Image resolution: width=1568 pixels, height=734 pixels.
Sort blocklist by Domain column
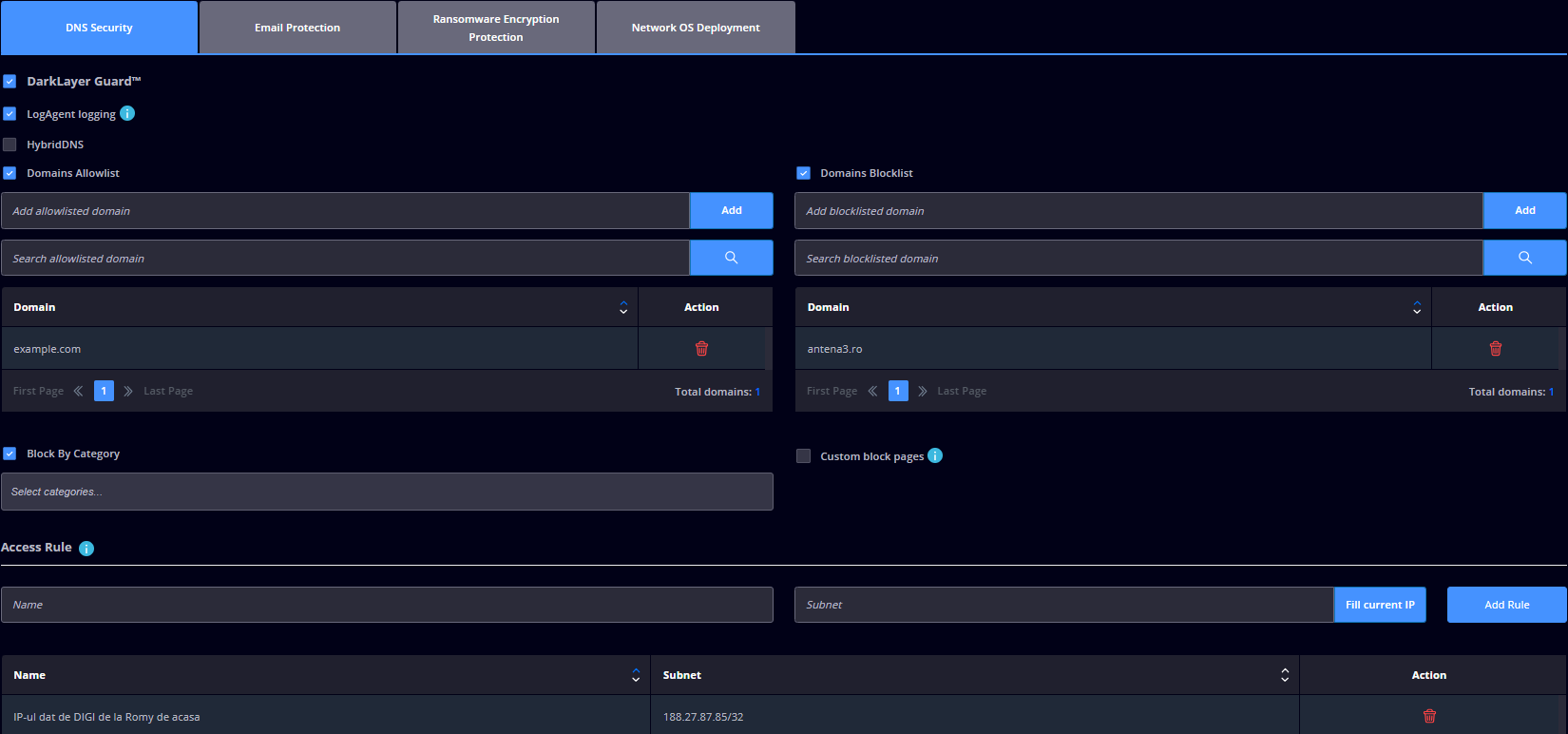pyautogui.click(x=1417, y=307)
